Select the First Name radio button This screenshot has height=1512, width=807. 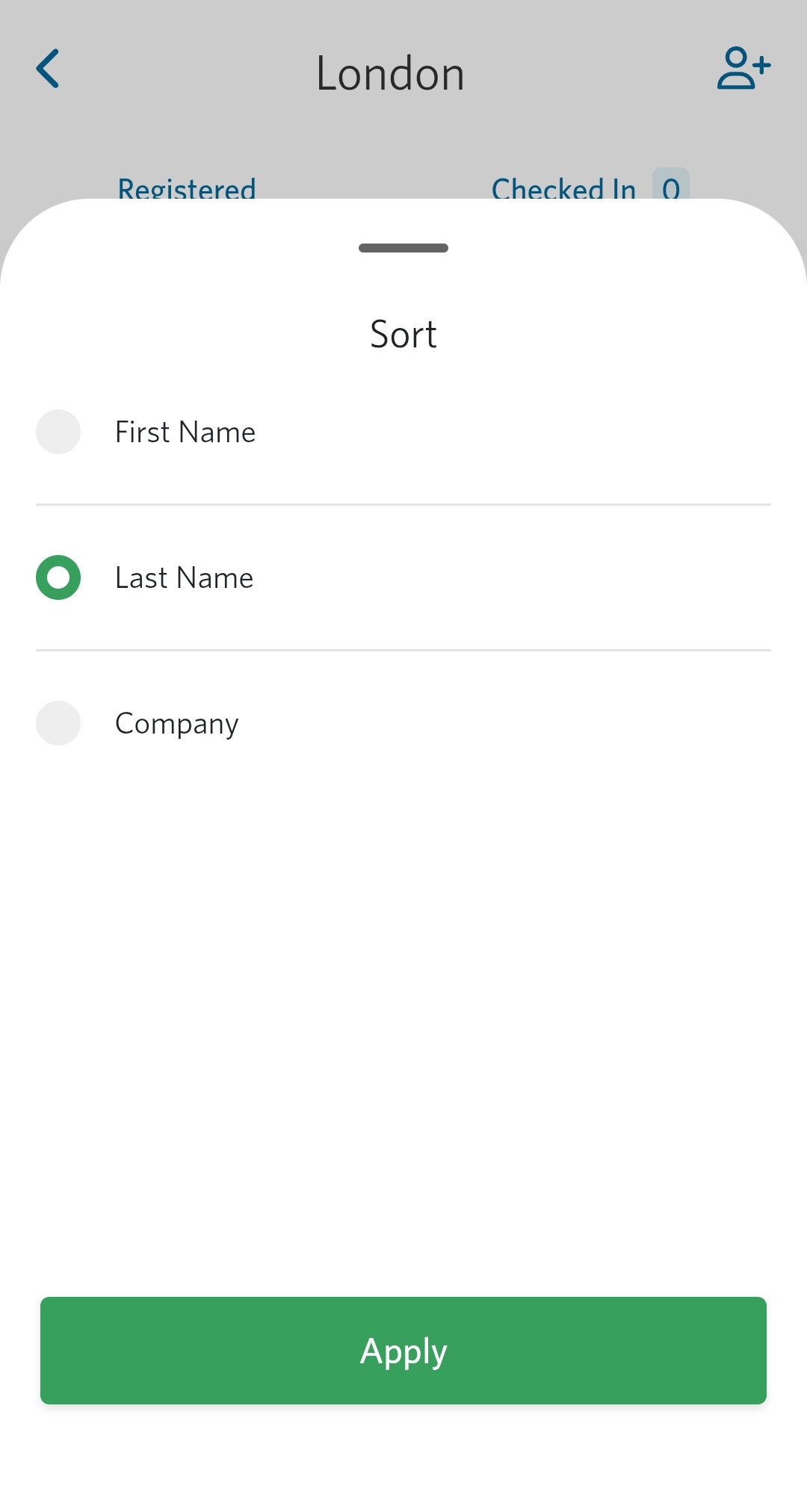pyautogui.click(x=58, y=432)
